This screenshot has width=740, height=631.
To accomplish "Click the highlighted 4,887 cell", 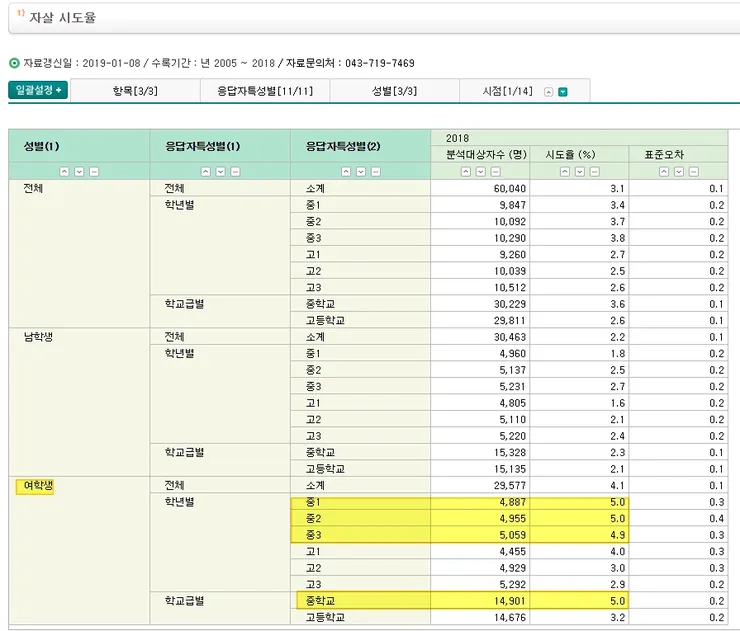I will [x=480, y=502].
